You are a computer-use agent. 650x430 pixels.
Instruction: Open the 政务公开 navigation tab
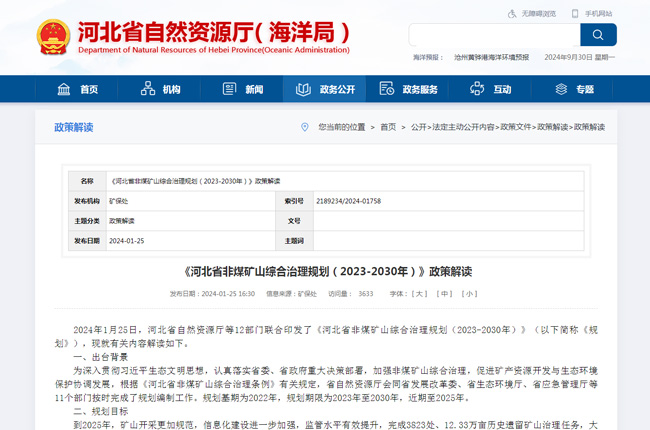pyautogui.click(x=325, y=89)
